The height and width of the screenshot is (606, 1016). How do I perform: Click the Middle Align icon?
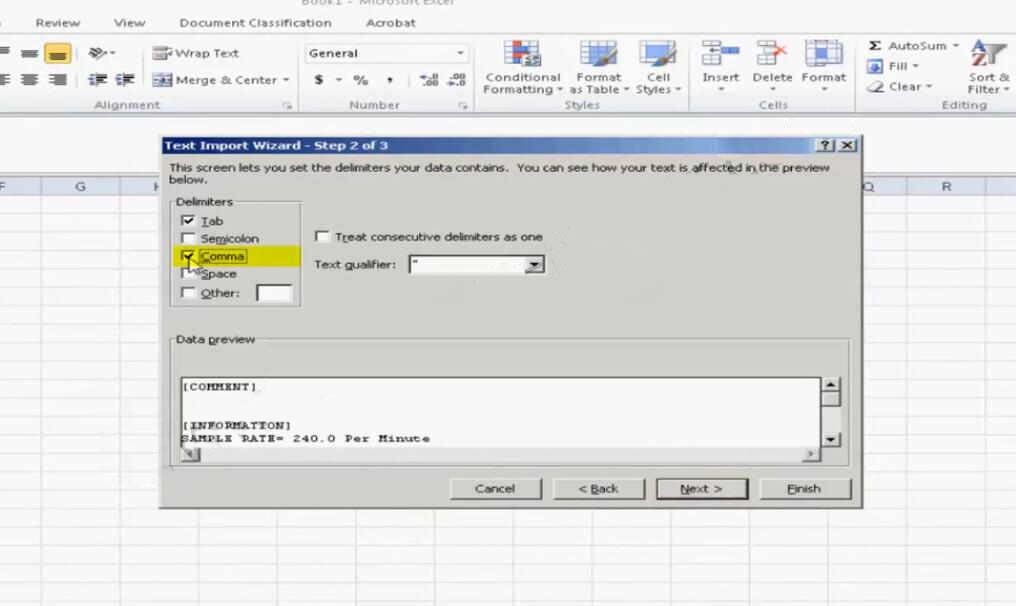click(x=29, y=53)
